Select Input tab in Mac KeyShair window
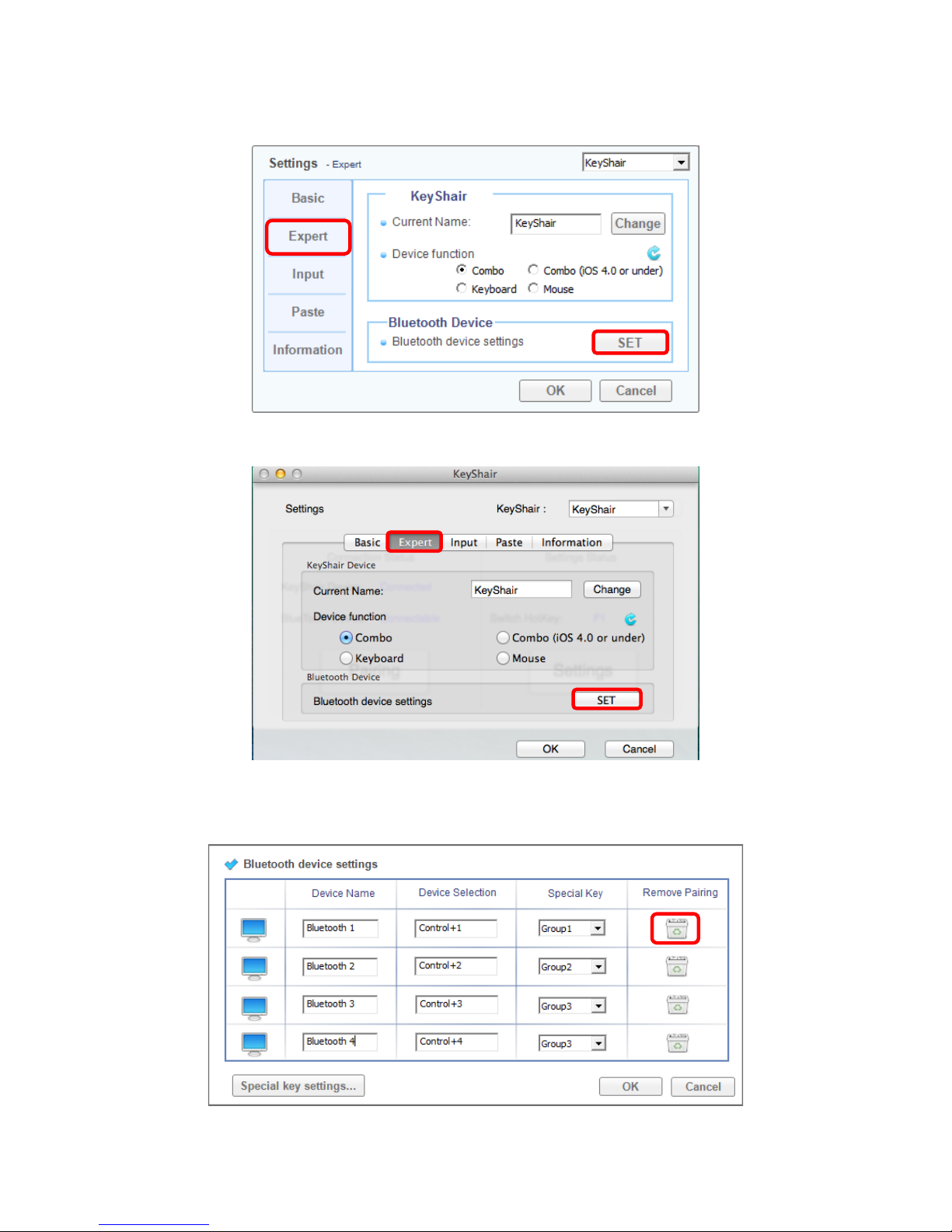Screen dimensions: 952x1232 [x=464, y=543]
